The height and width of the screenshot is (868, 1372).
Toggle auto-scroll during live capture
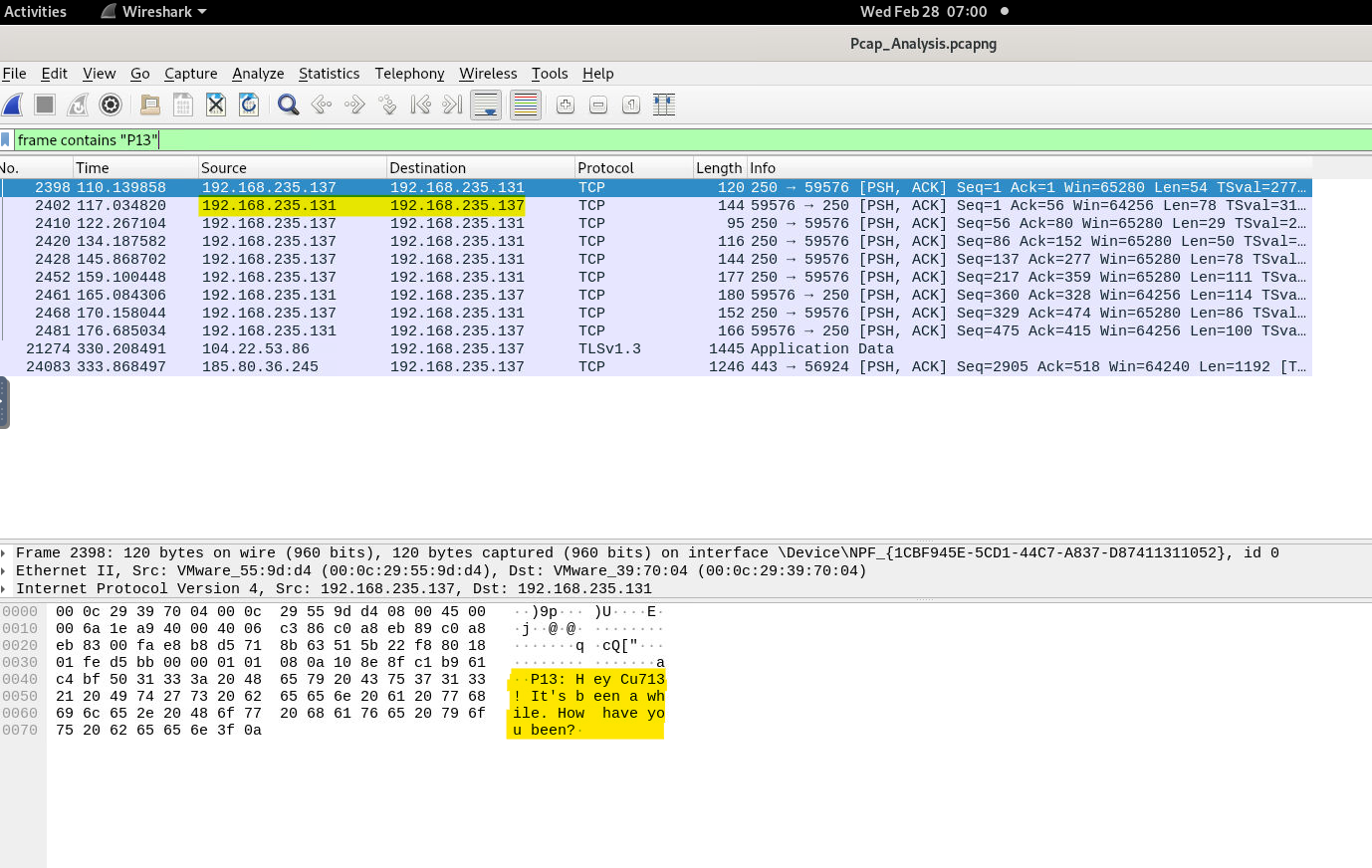click(x=486, y=105)
